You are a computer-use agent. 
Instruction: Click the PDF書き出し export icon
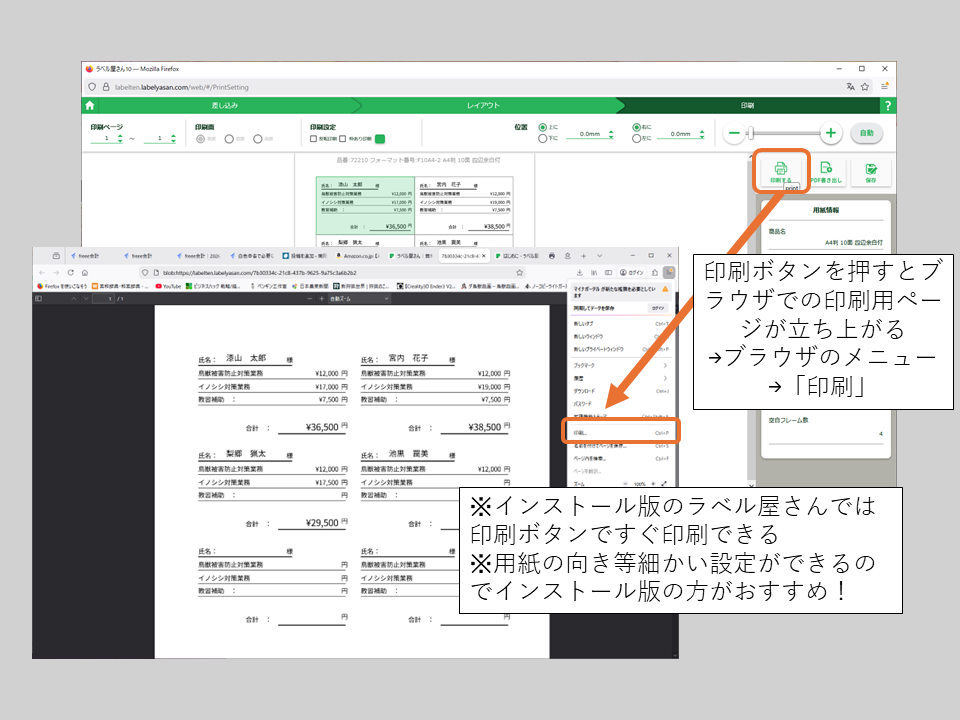[825, 171]
